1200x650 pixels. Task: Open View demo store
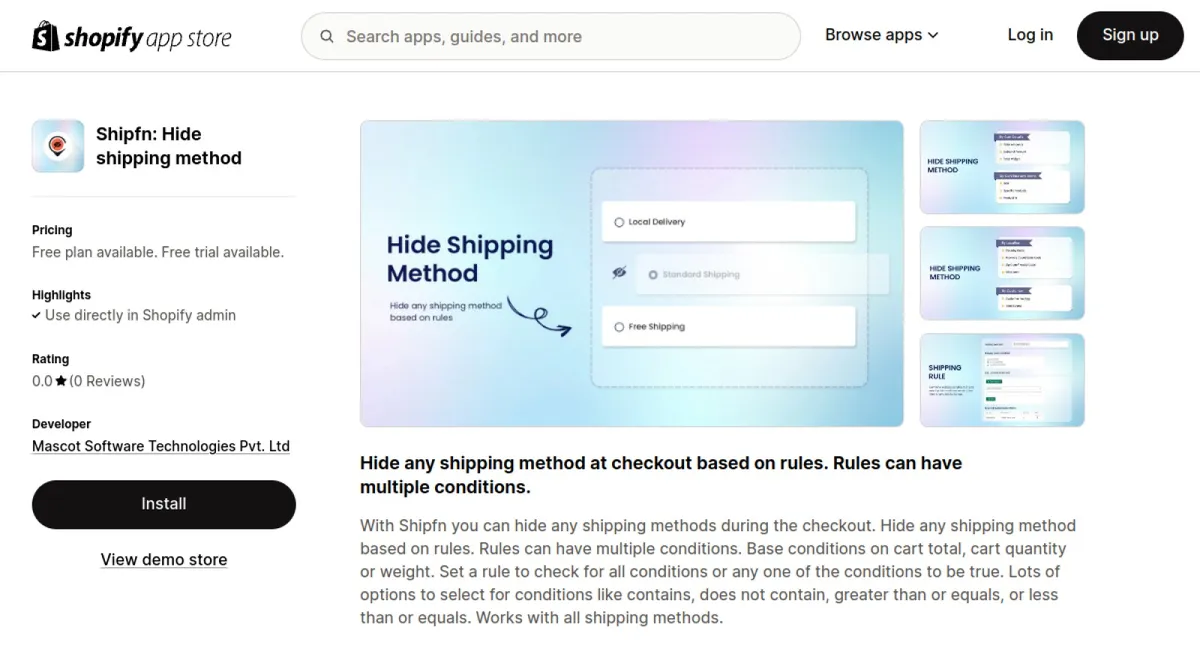tap(163, 559)
